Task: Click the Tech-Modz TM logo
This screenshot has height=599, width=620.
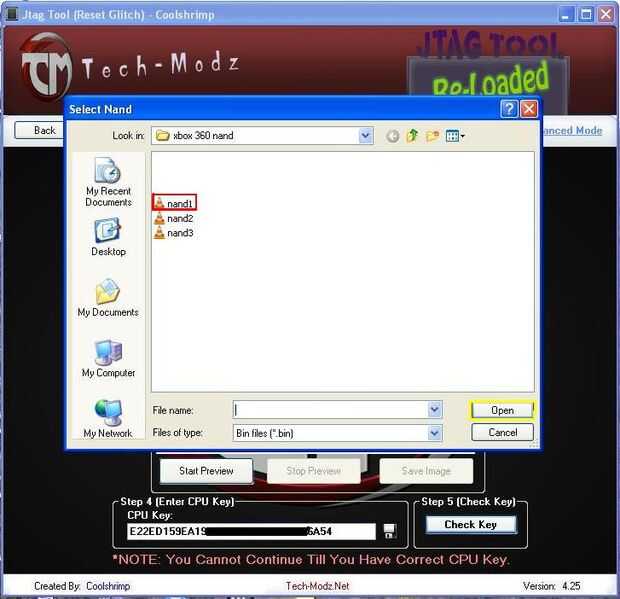Action: tap(46, 66)
